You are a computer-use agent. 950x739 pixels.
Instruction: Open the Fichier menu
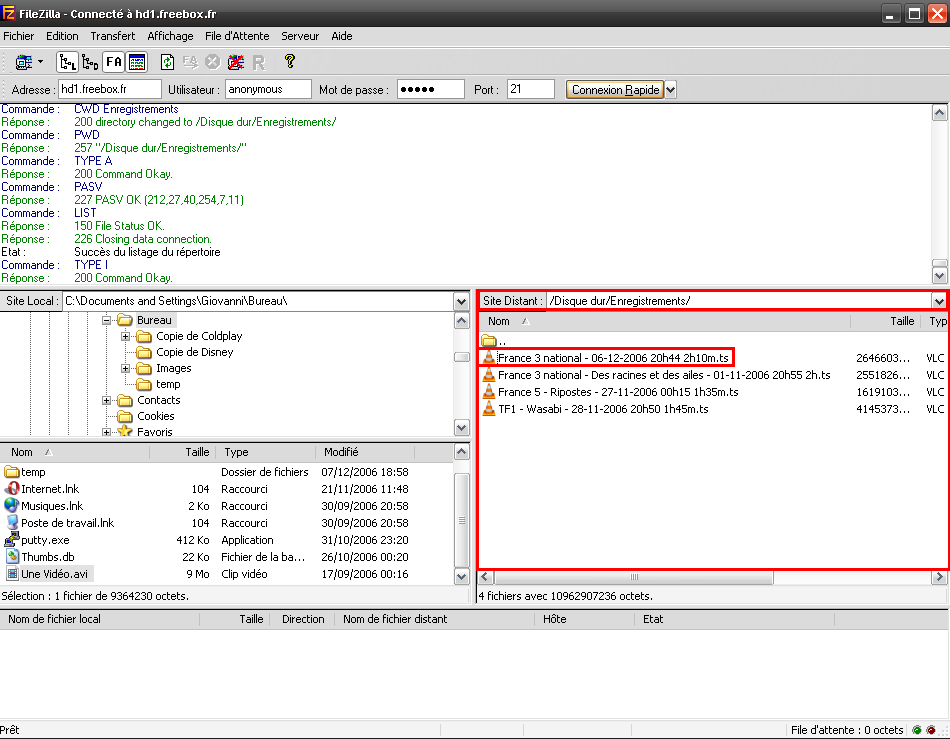click(19, 36)
